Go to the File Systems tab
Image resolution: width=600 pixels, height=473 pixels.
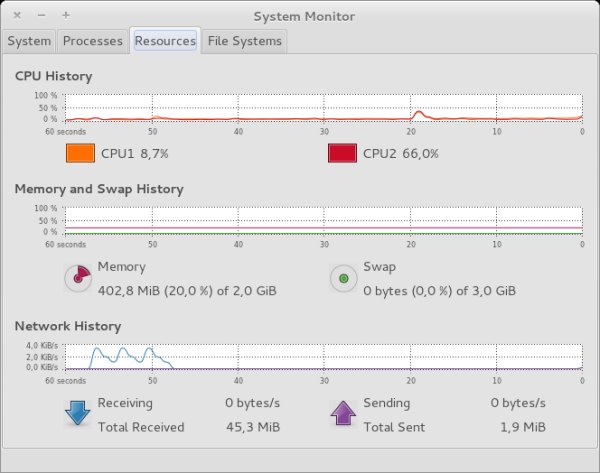[245, 41]
